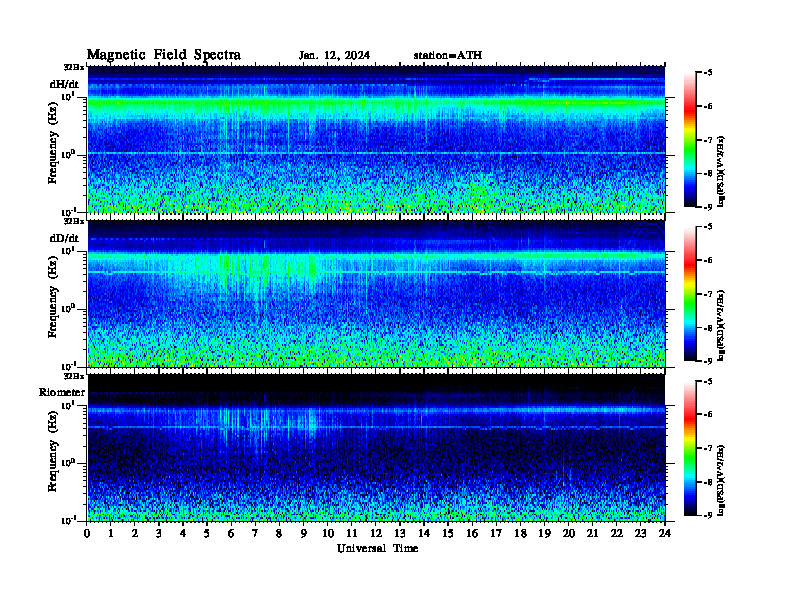Click the 'Magnetic Field Spectra' title

pyautogui.click(x=164, y=55)
